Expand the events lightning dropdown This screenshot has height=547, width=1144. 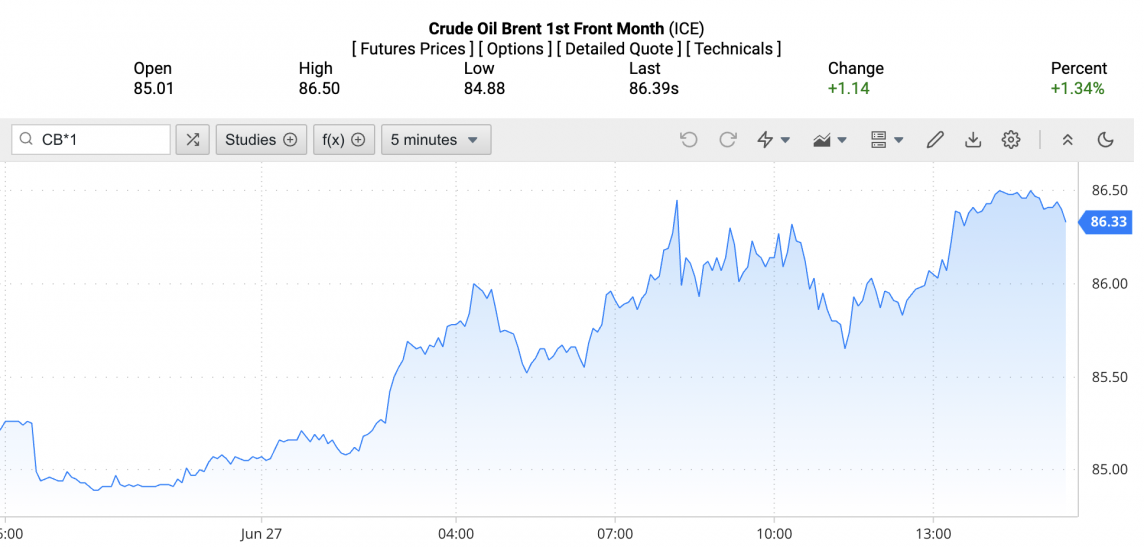(x=774, y=140)
